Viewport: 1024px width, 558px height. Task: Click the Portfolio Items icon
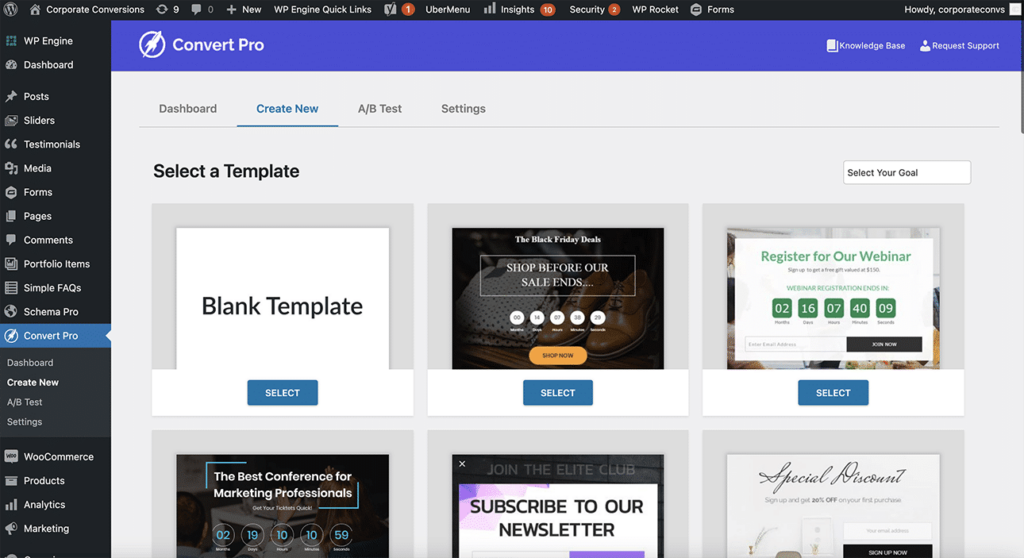(x=11, y=264)
